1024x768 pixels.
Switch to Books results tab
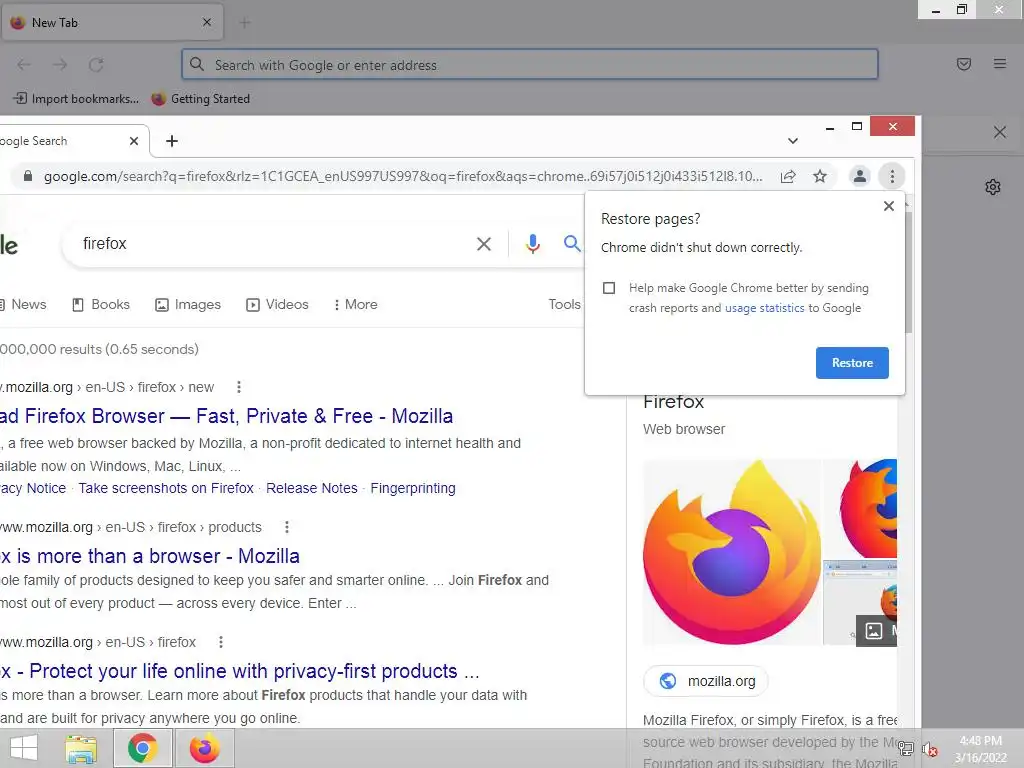pyautogui.click(x=101, y=304)
